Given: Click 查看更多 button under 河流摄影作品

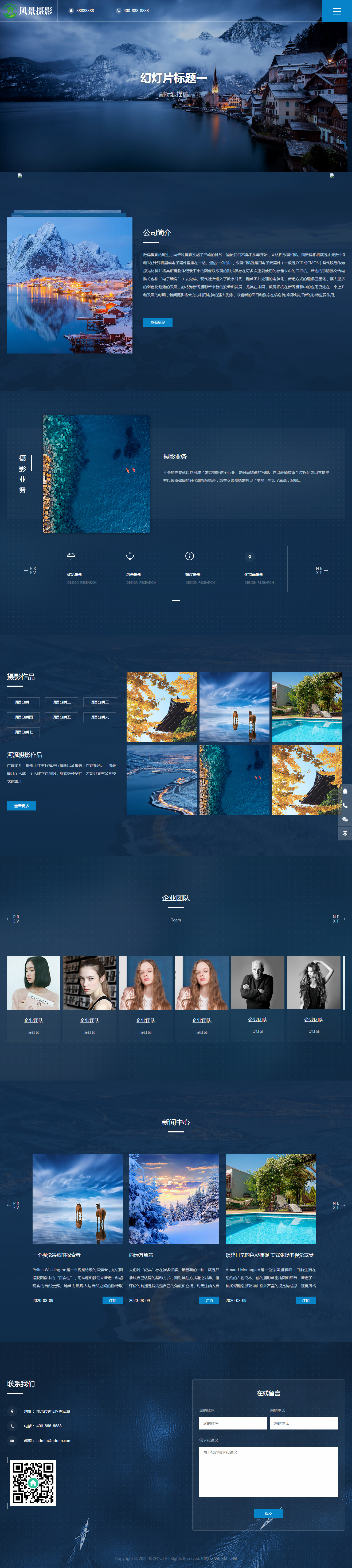Looking at the screenshot, I should 22,806.
